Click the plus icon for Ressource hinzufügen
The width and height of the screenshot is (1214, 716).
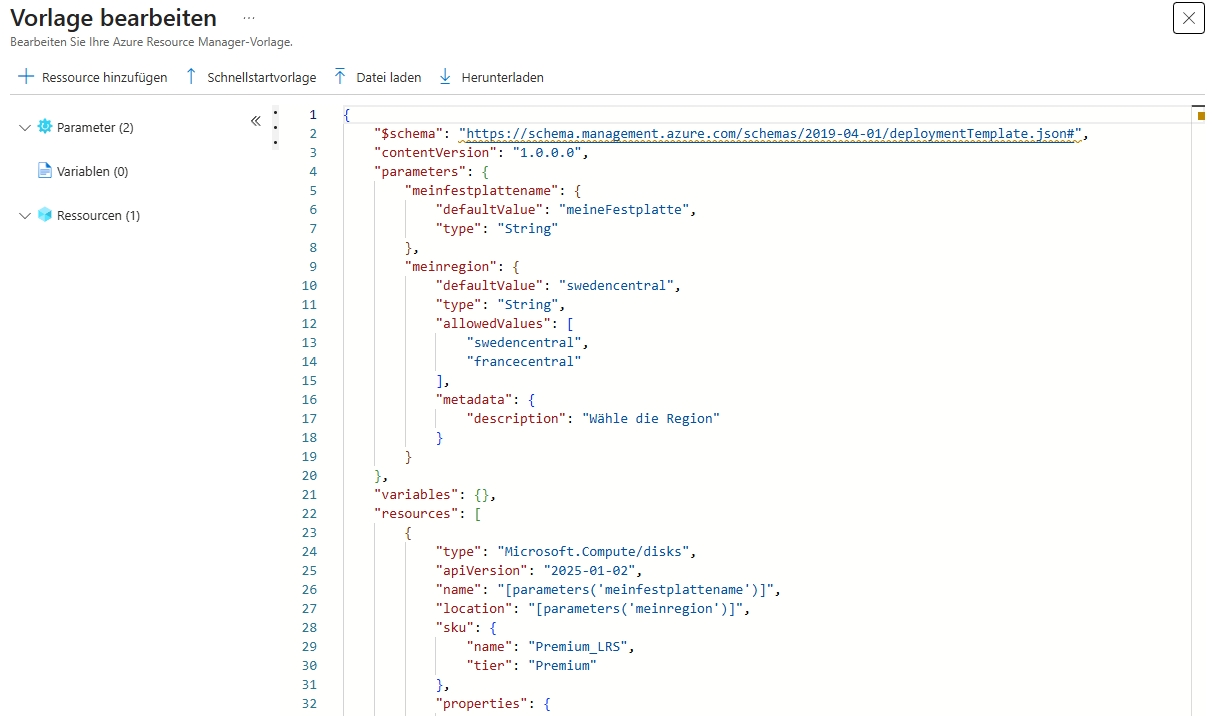pos(26,77)
